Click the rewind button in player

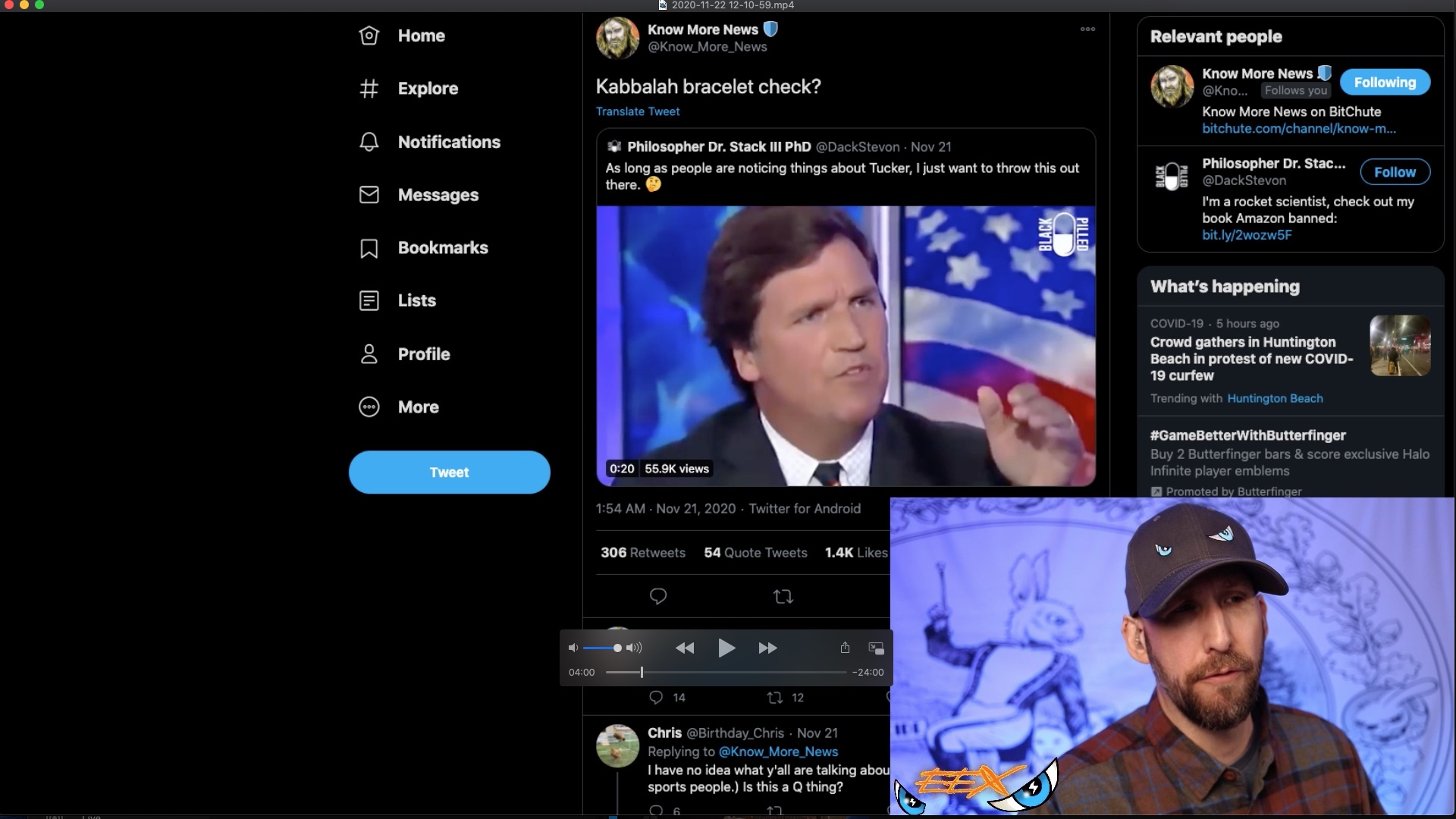685,648
